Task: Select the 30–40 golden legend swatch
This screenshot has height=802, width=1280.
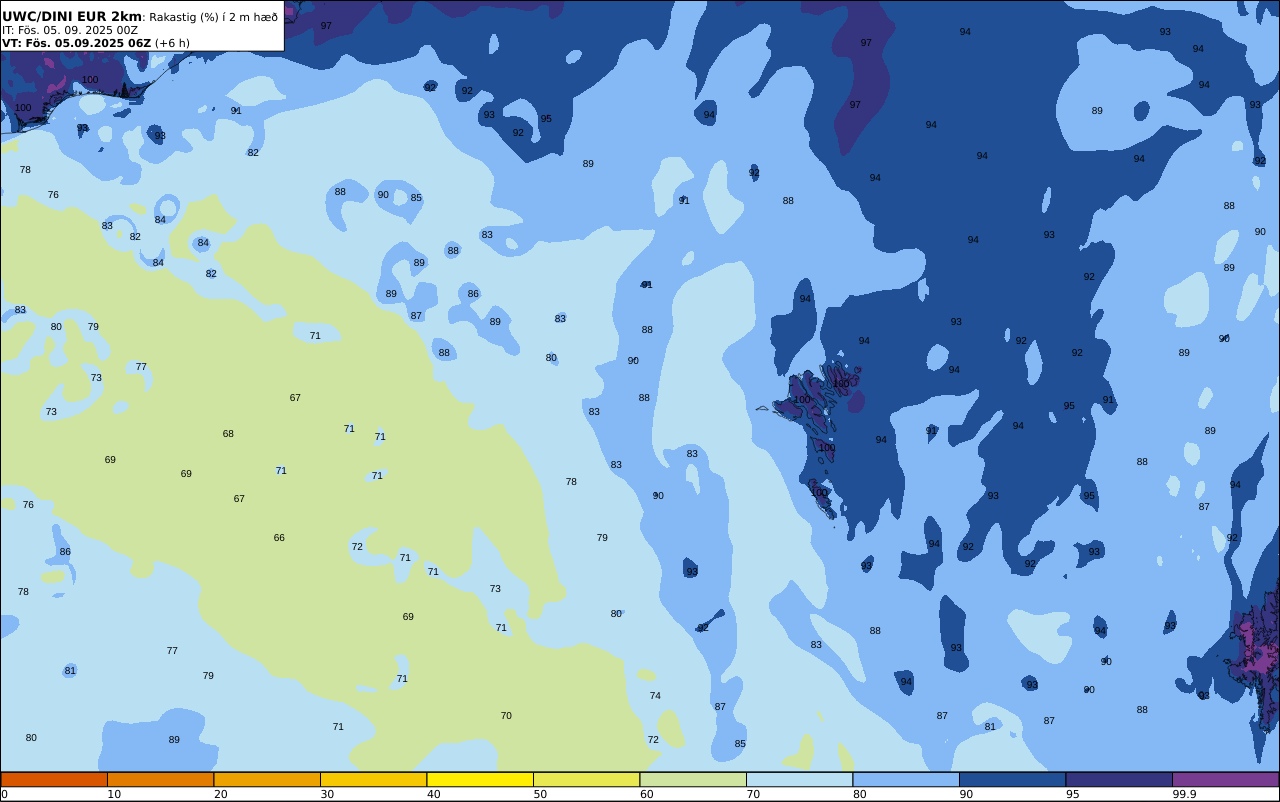Action: pos(373,779)
